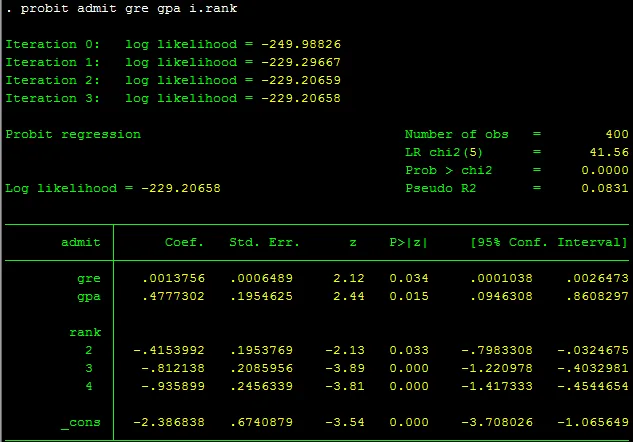Select _cons z value -3.54

click(345, 422)
